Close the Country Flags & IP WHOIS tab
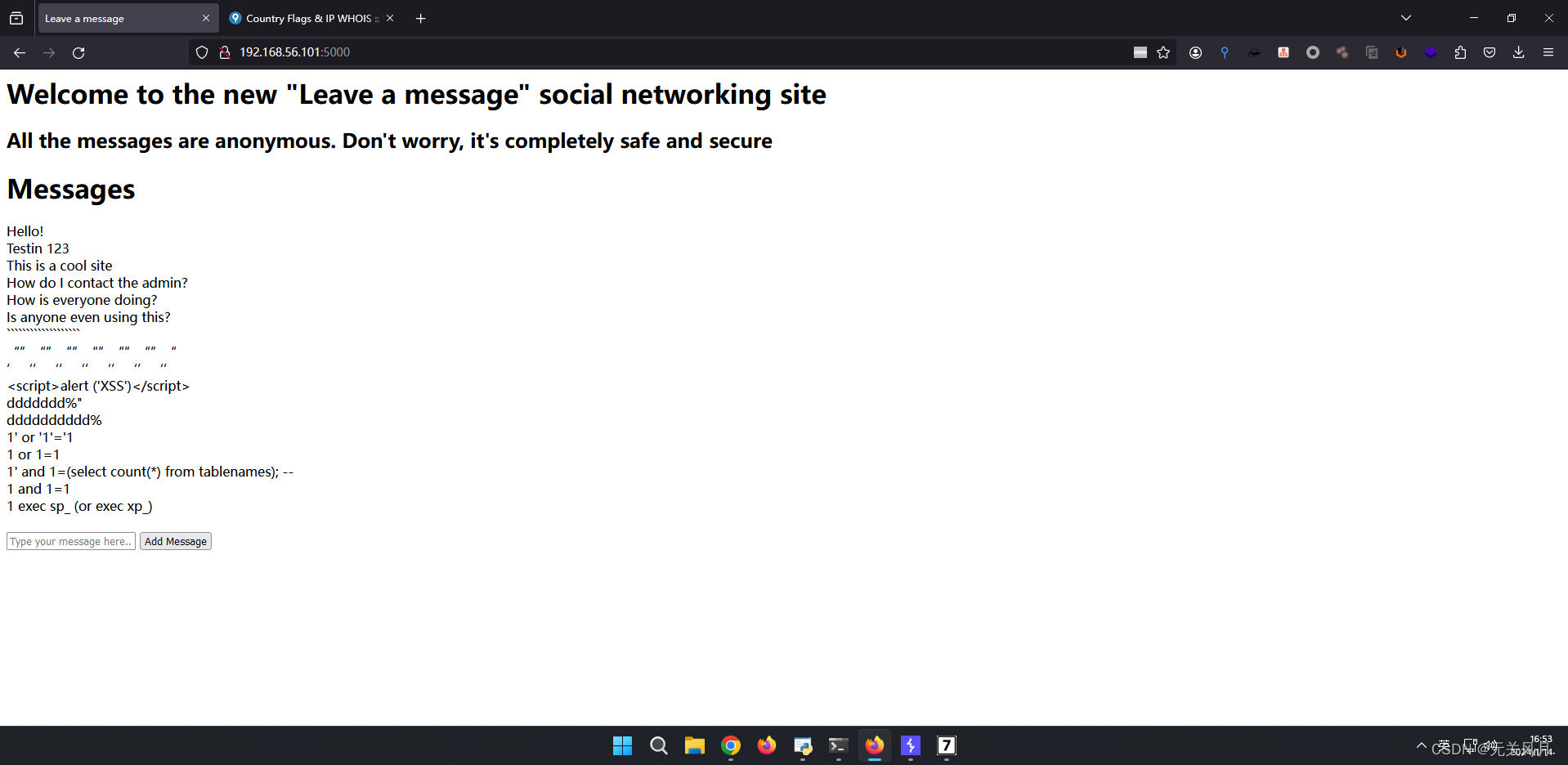Screen dimensions: 1568x765 (x=390, y=18)
